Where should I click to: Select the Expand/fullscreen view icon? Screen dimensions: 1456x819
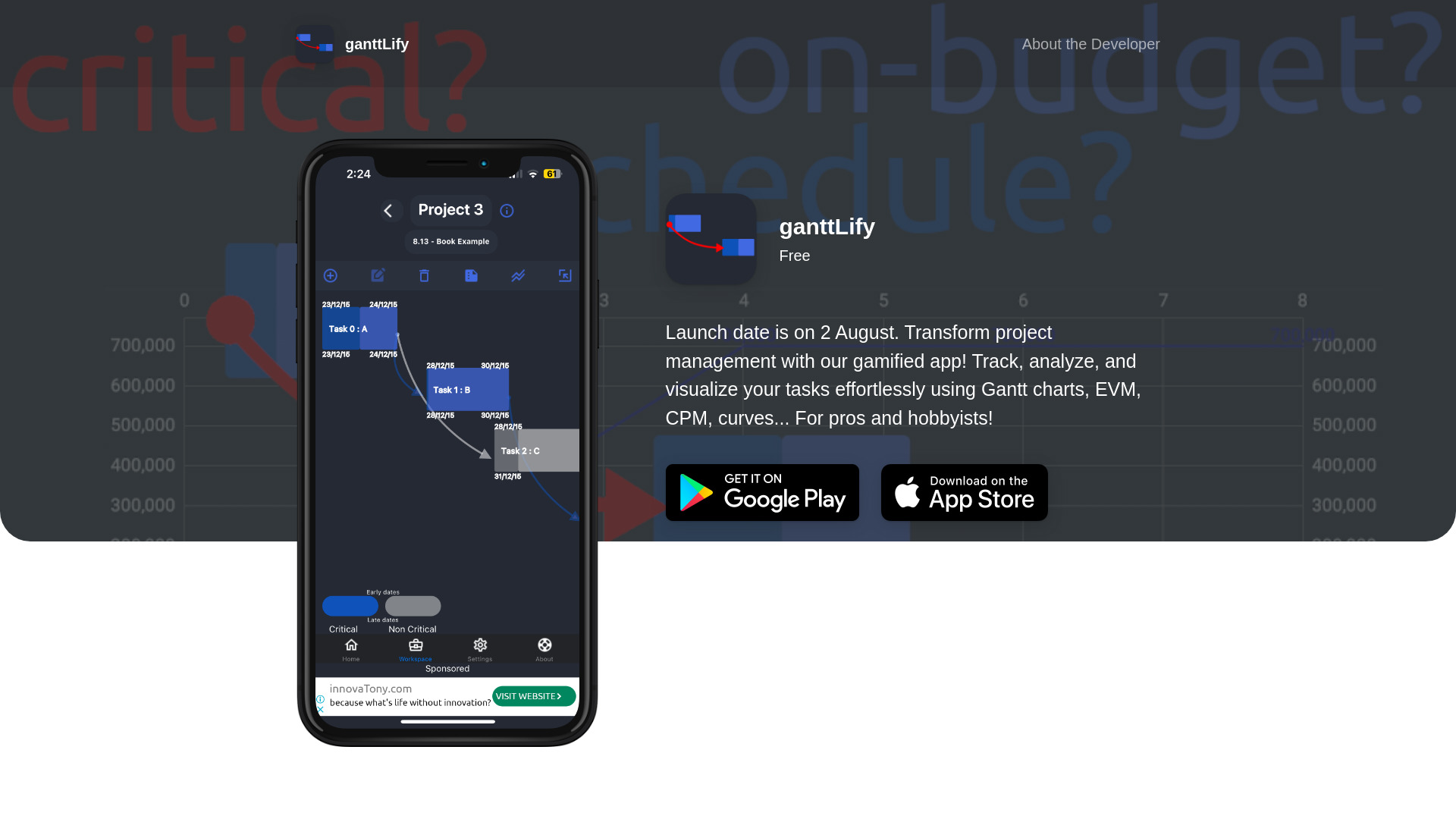click(565, 276)
